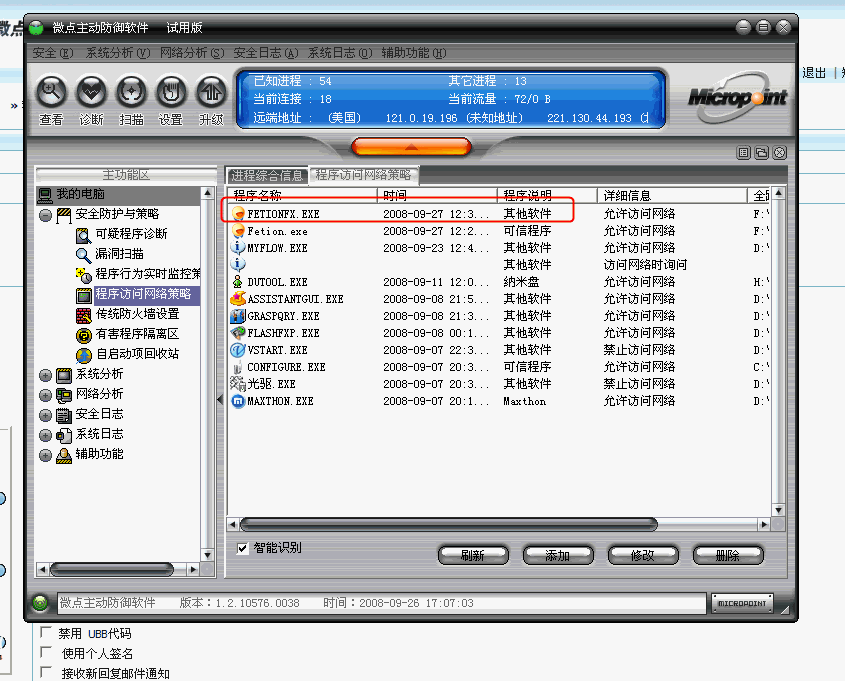Toggle the 智能识别 checkbox
845x681 pixels.
(x=243, y=548)
